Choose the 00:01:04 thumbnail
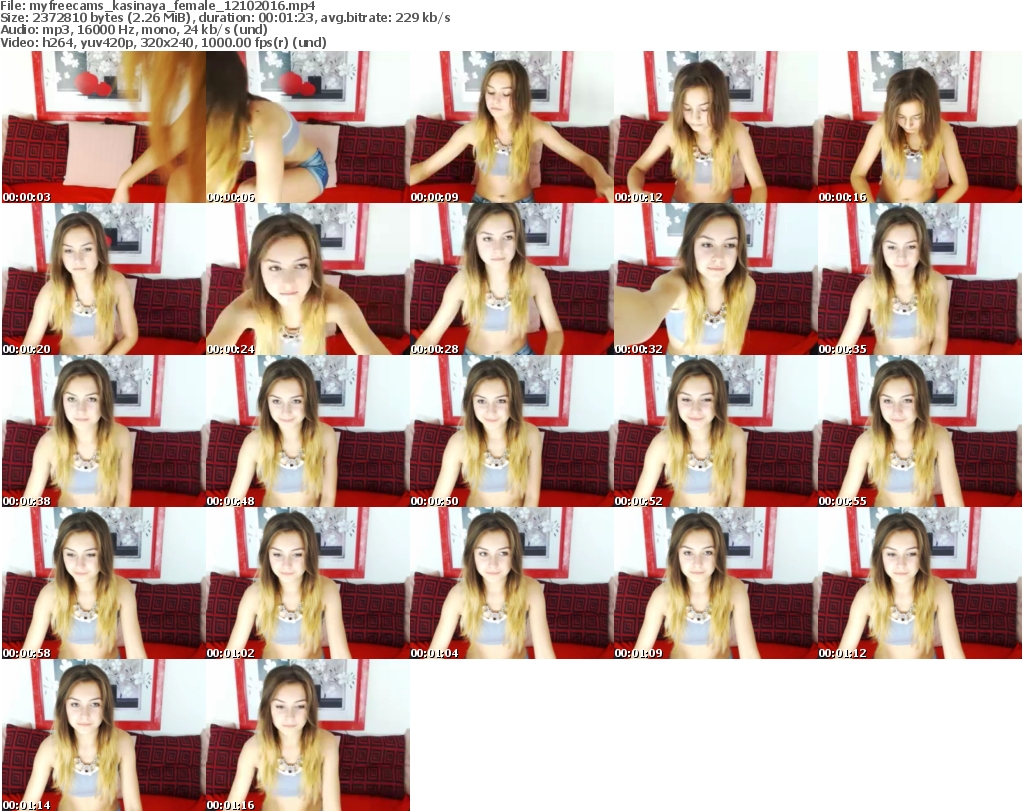Viewport: 1024px width, 811px height. [x=511, y=583]
